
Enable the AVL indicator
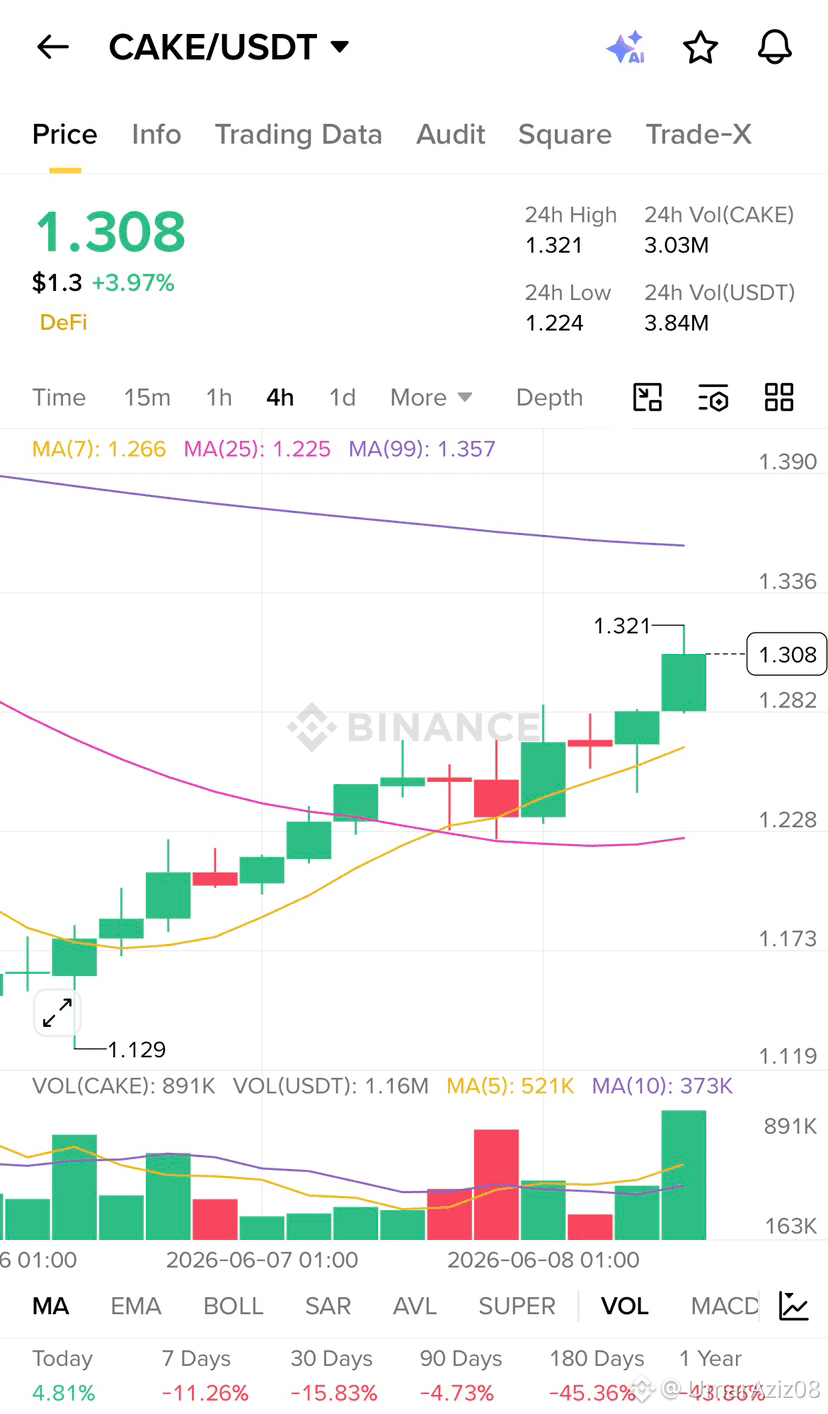415,1306
